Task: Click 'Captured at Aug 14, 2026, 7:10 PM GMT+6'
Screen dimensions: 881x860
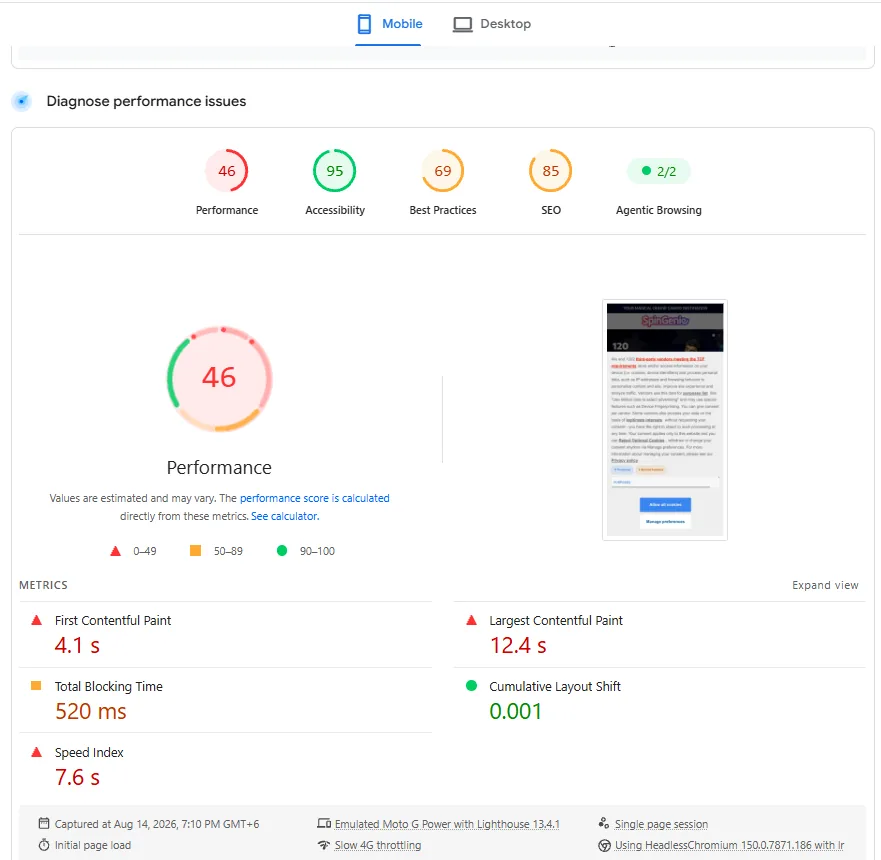Action: pos(157,824)
